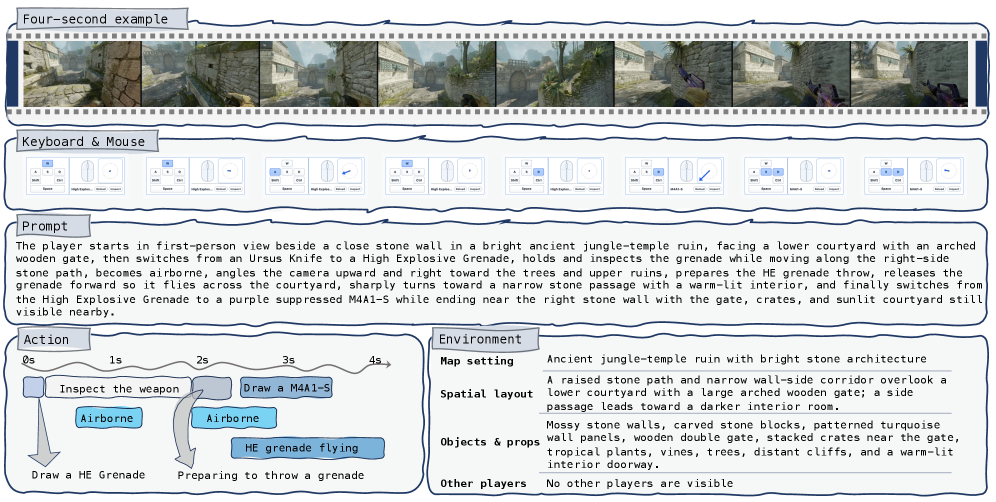Select the Keyboard & Mouse section label
The height and width of the screenshot is (502, 996).
point(88,142)
